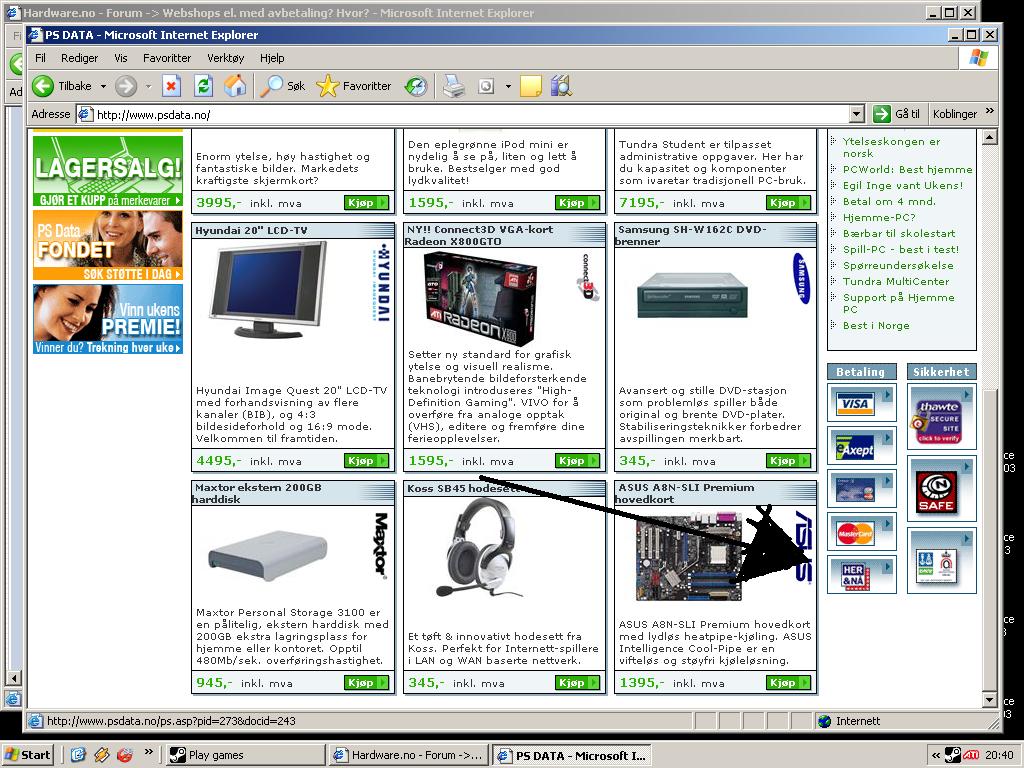Open the HER & NÅ payment logo
Screen dimensions: 1024x768
point(855,575)
